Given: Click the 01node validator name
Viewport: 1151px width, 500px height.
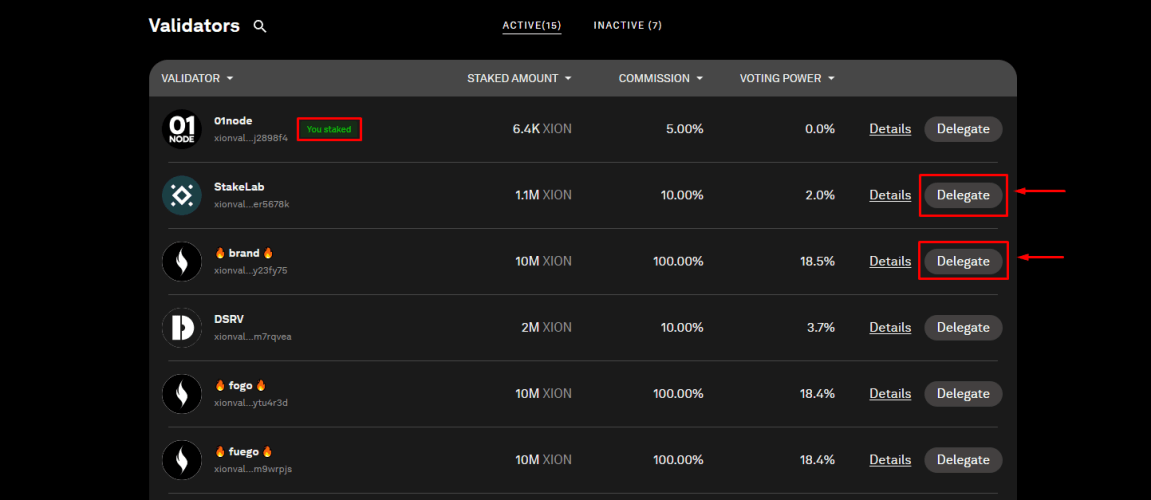Looking at the screenshot, I should [233, 120].
